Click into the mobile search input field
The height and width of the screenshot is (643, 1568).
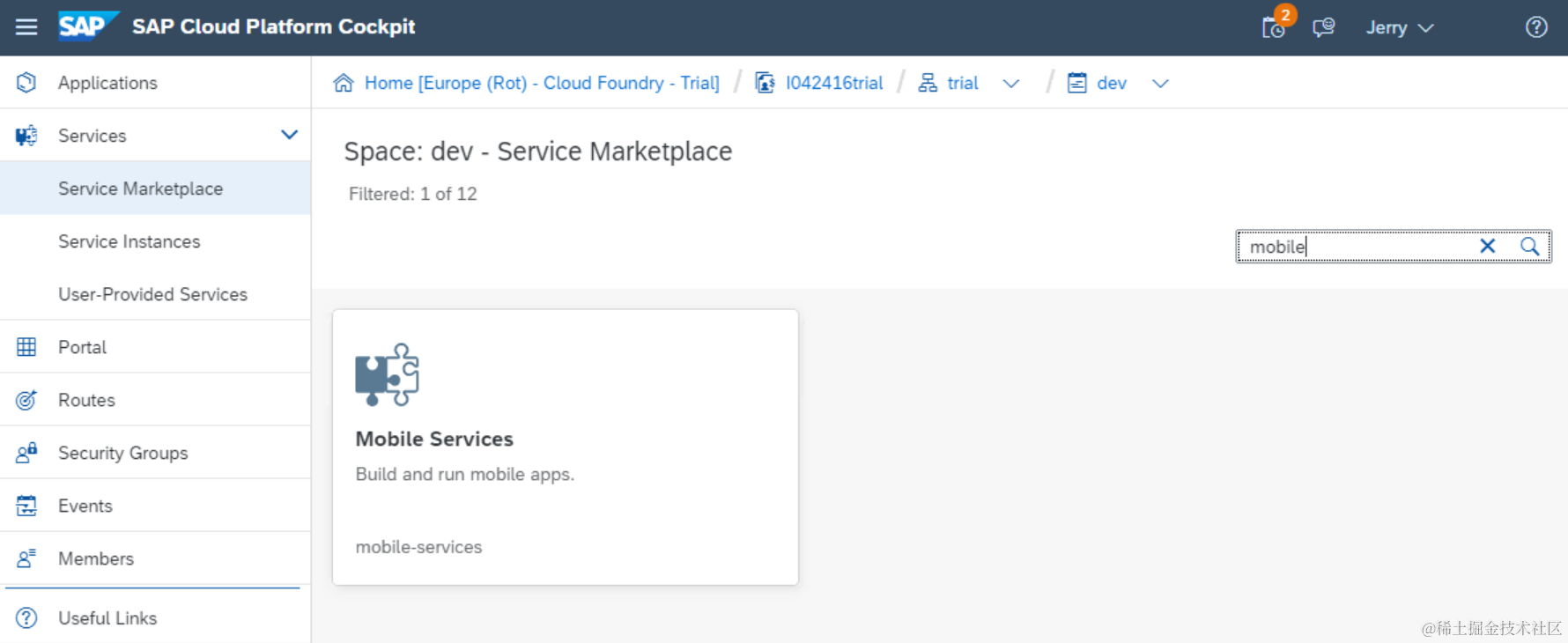[1357, 247]
